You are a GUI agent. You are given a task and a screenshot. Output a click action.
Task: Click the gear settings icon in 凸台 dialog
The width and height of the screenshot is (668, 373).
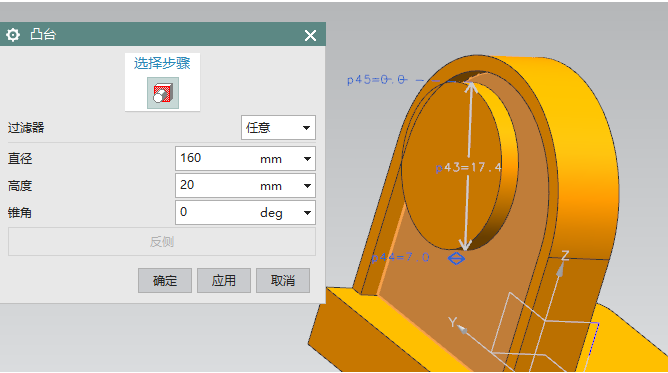coord(13,35)
